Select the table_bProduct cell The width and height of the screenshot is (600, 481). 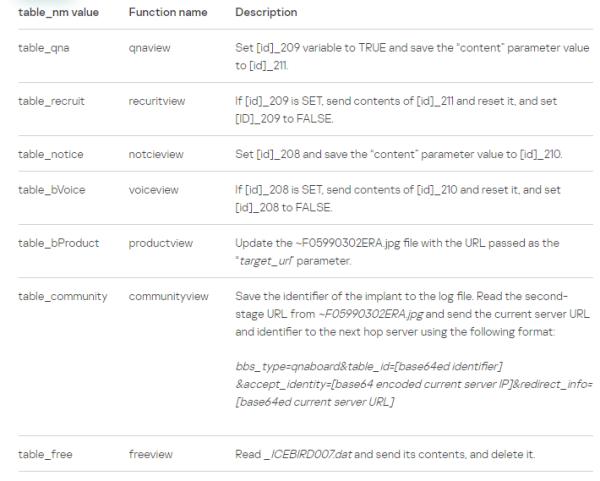59,243
